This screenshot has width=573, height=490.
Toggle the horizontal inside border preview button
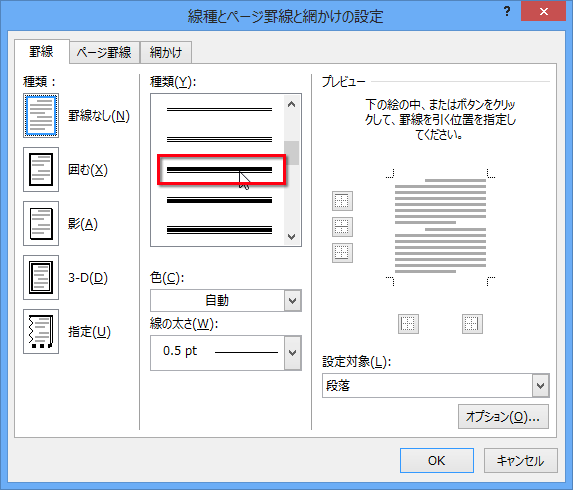(342, 227)
